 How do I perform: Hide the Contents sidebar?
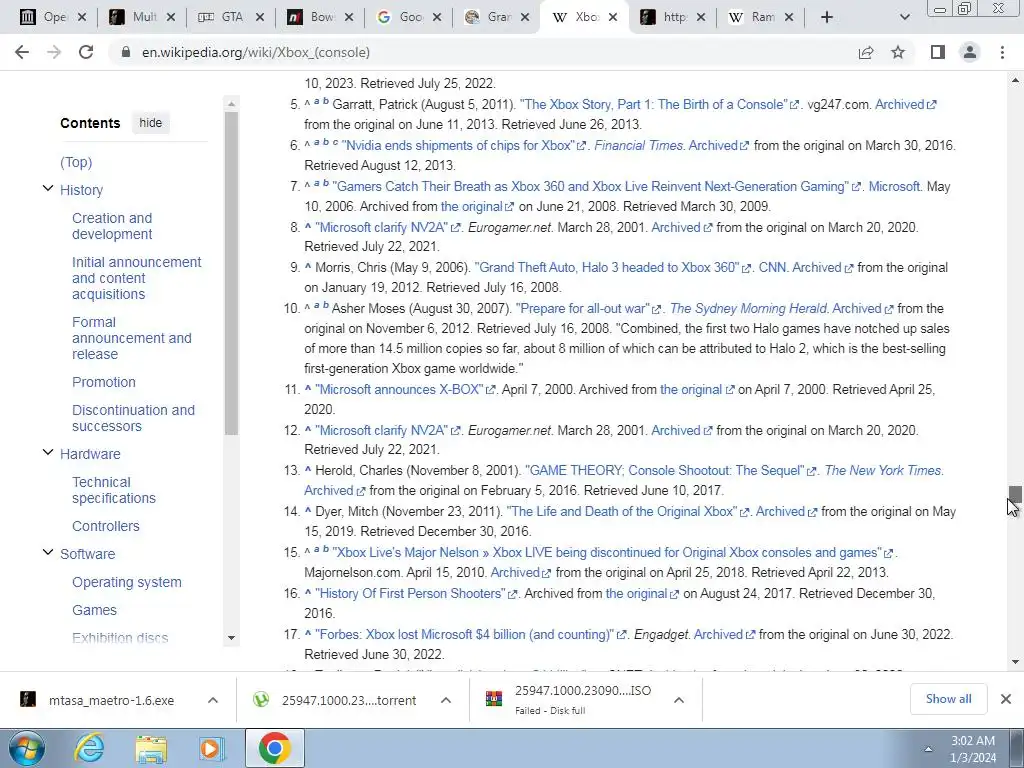pos(150,123)
